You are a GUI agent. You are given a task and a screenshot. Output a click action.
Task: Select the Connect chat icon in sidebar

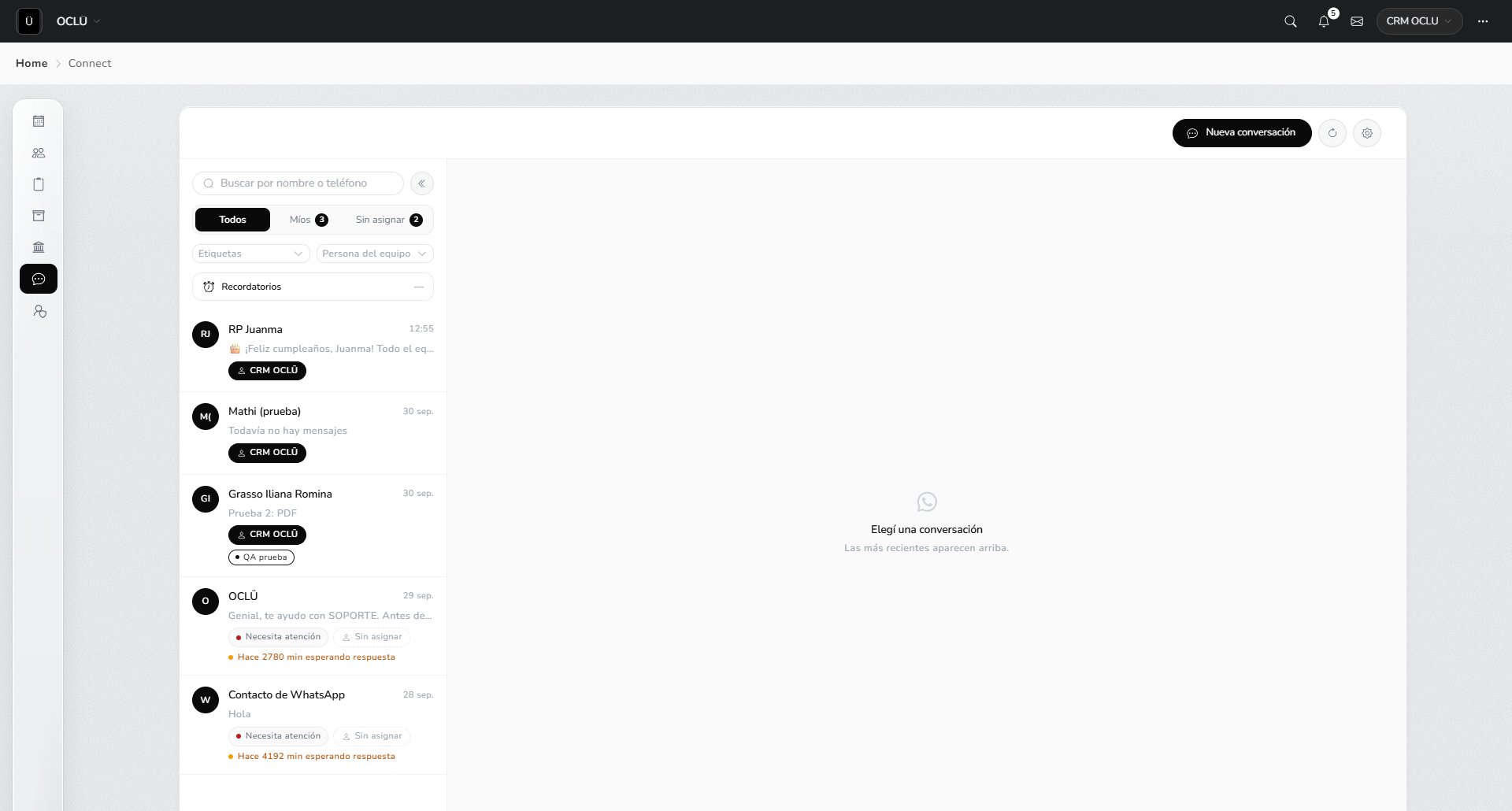point(39,279)
